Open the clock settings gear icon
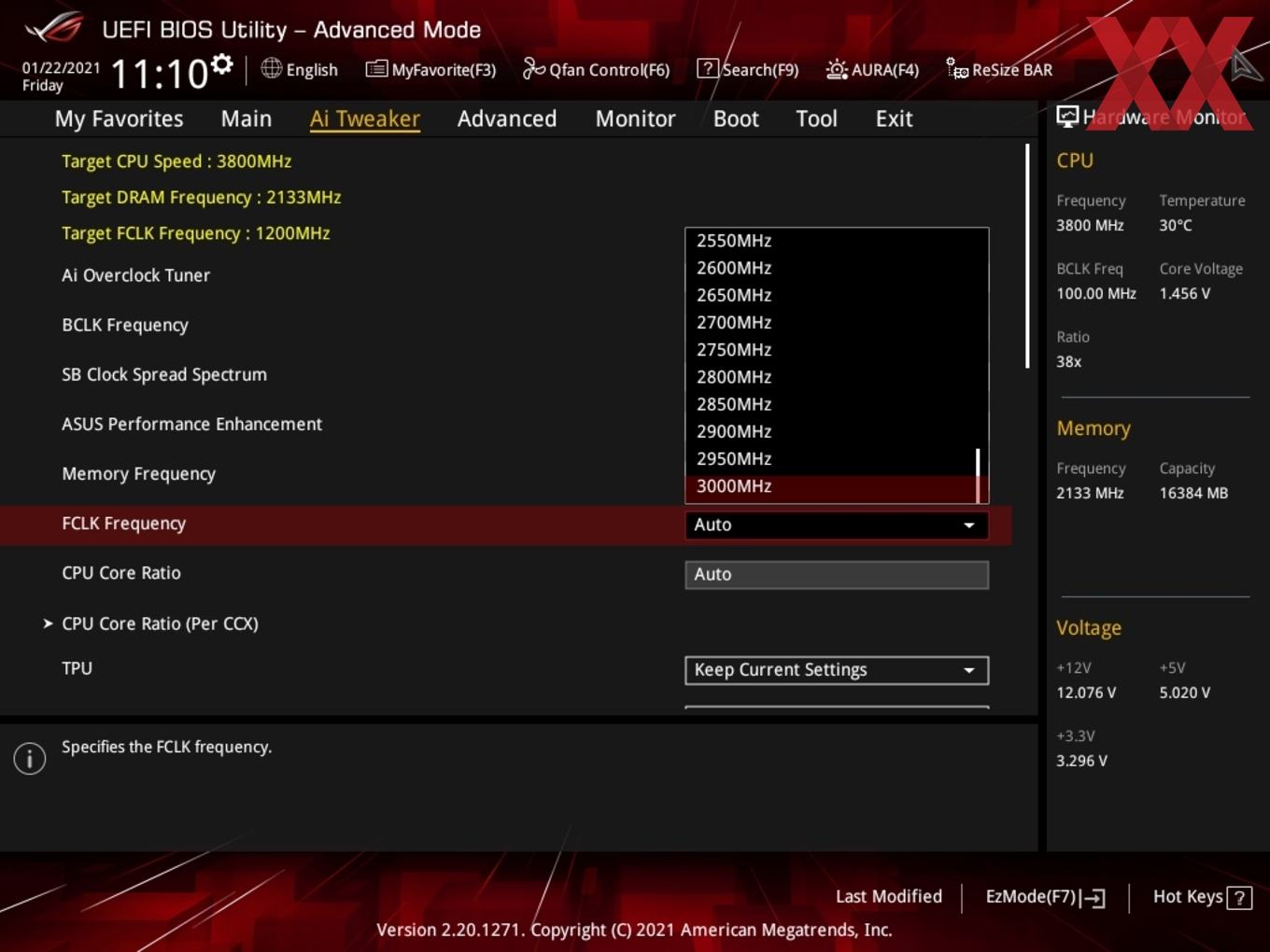Image resolution: width=1270 pixels, height=952 pixels. 222,63
